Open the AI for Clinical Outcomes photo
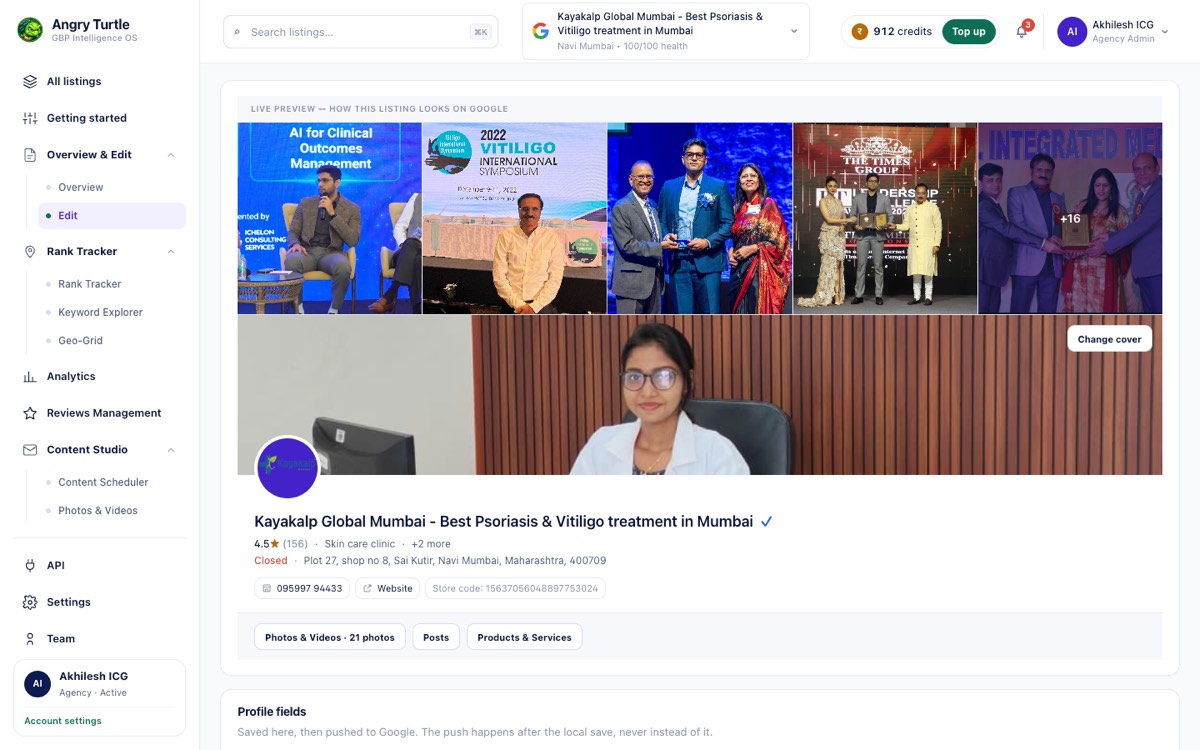Viewport: 1200px width, 750px height. click(329, 218)
